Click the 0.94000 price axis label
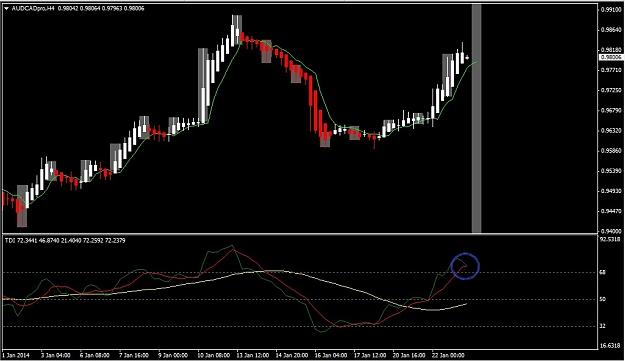625x361 pixels. pyautogui.click(x=611, y=231)
